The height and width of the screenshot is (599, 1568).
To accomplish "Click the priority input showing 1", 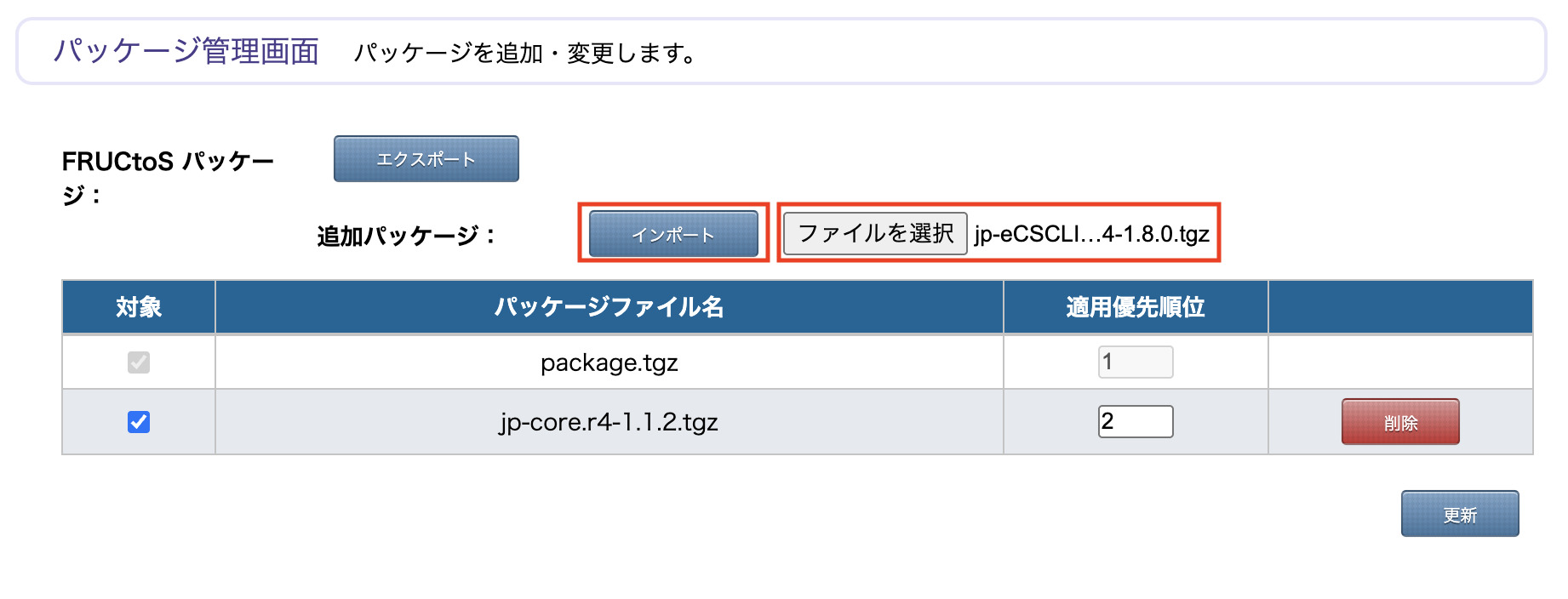I will 1135,361.
